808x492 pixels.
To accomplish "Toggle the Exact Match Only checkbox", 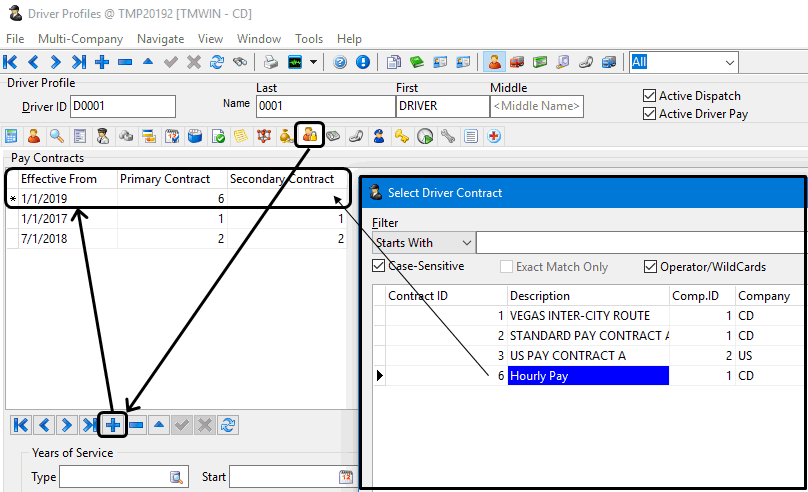I will tap(506, 266).
